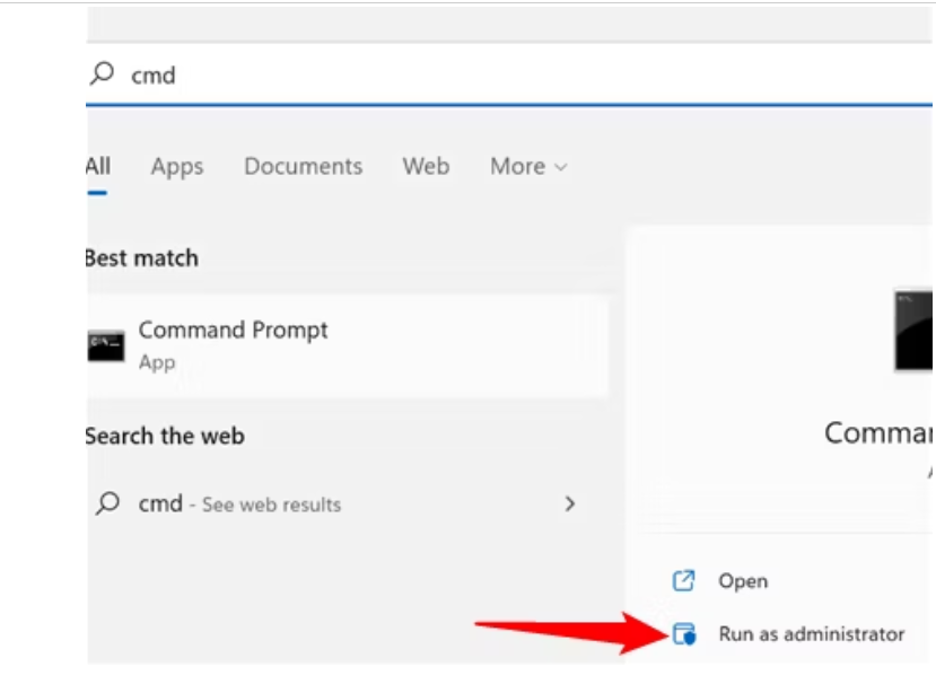Switch to the Apps tab

(176, 166)
